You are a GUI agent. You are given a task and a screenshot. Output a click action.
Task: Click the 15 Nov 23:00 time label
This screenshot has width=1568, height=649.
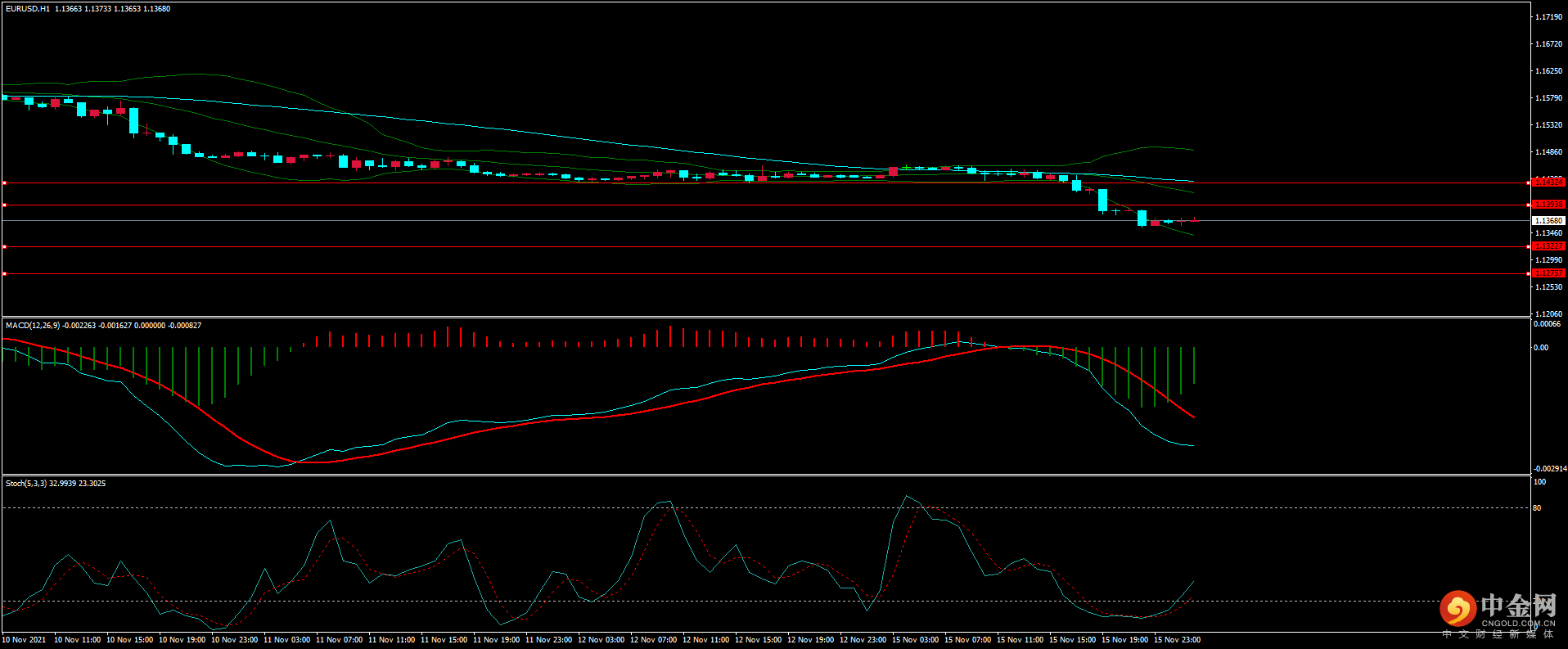point(1177,640)
